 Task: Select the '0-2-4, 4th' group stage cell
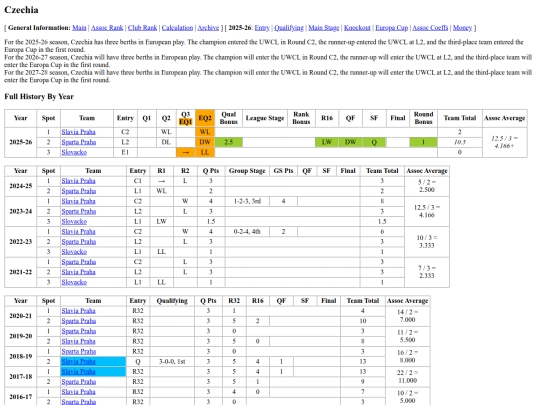(247, 232)
